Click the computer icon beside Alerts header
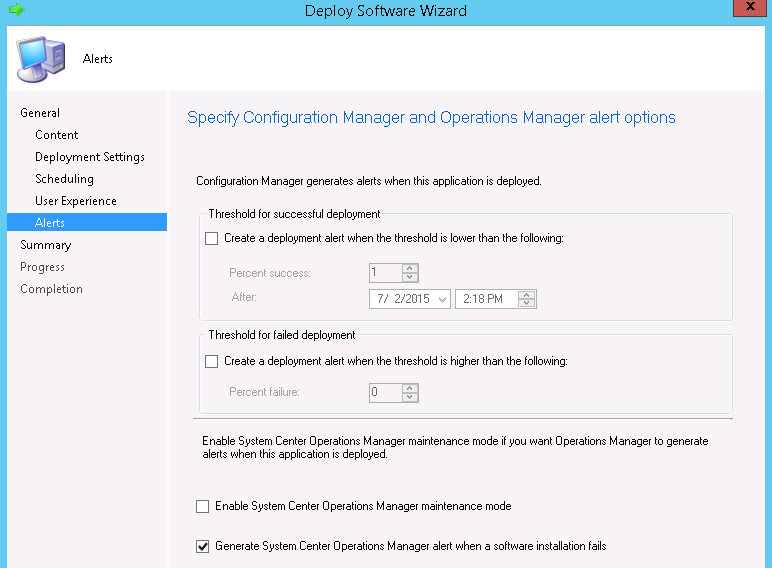 click(41, 58)
